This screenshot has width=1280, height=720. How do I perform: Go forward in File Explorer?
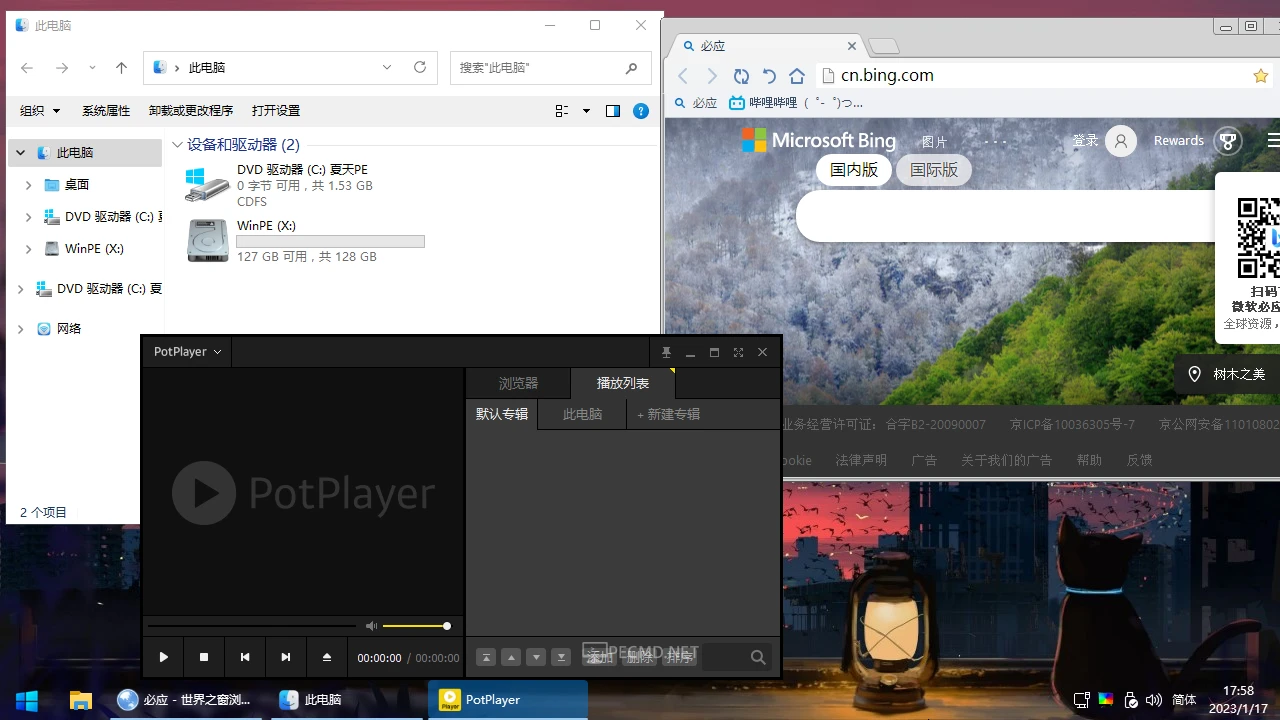62,68
